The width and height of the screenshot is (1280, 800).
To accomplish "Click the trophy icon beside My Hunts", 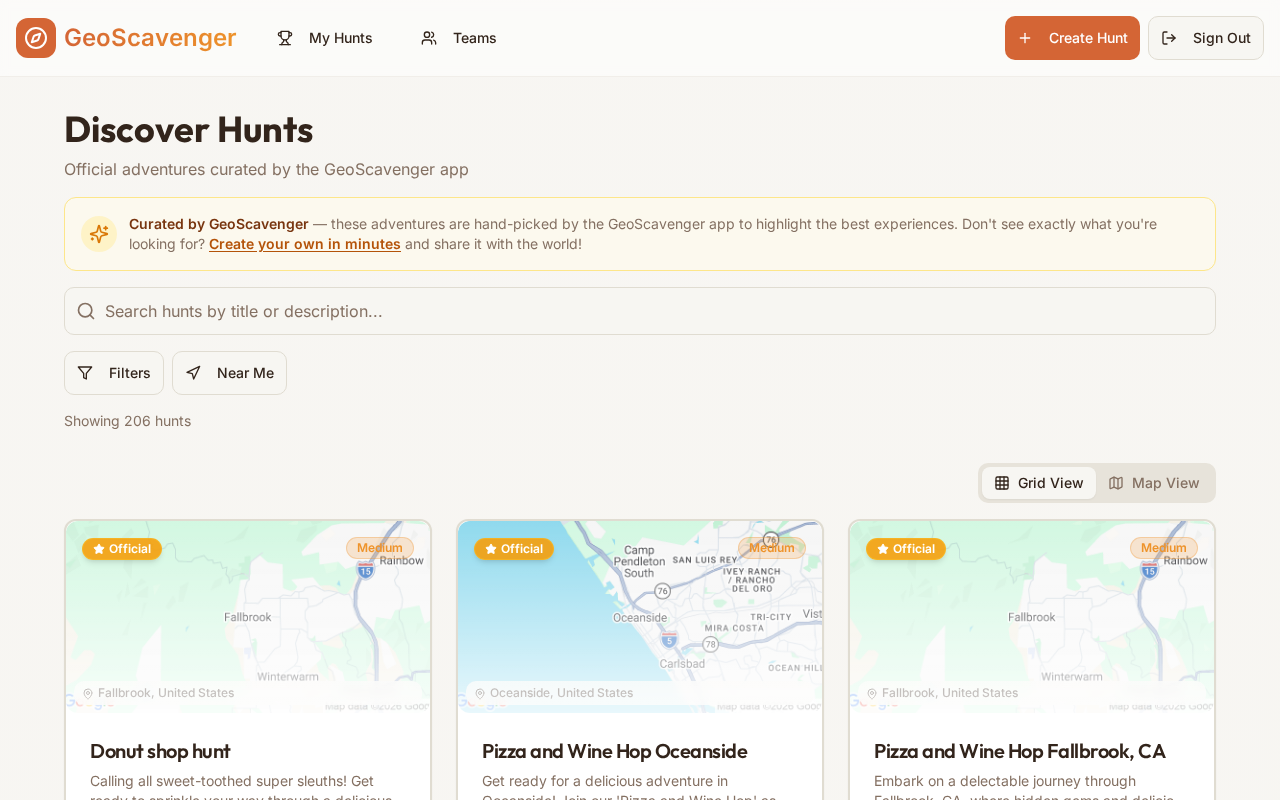I will pos(285,38).
